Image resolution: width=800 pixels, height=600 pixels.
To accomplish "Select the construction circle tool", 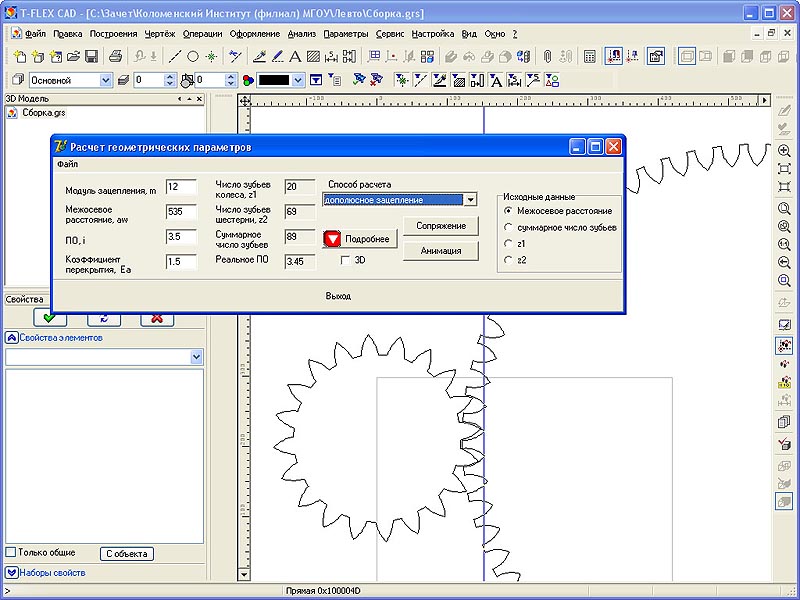I will (x=192, y=56).
